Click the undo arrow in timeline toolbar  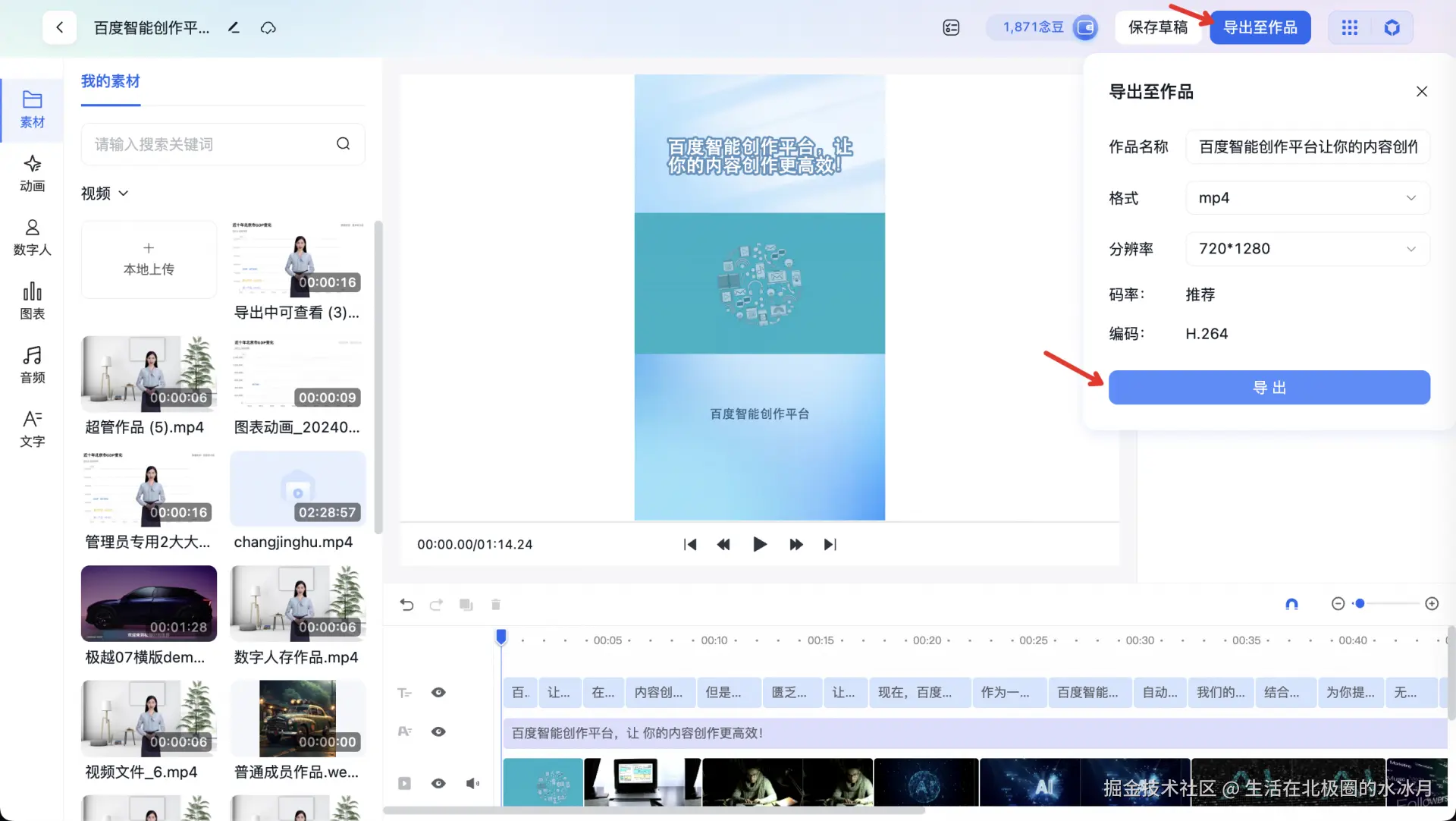tap(406, 605)
